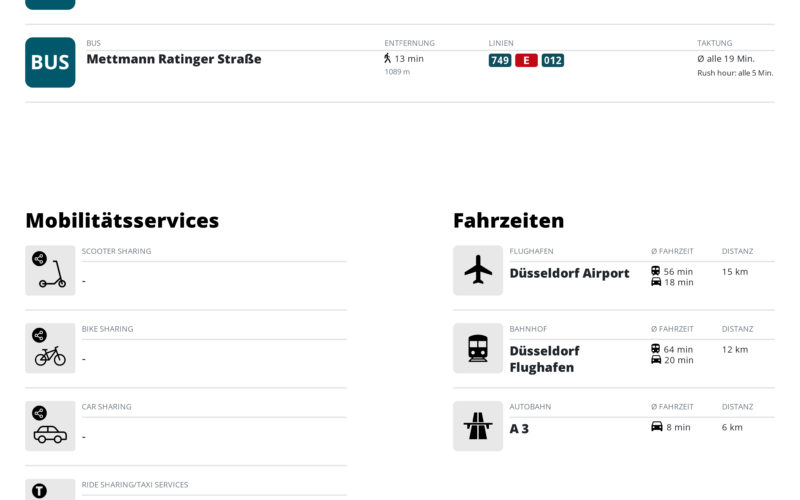Click the 'Ø alle 19 Min.' Taktung value

point(726,59)
